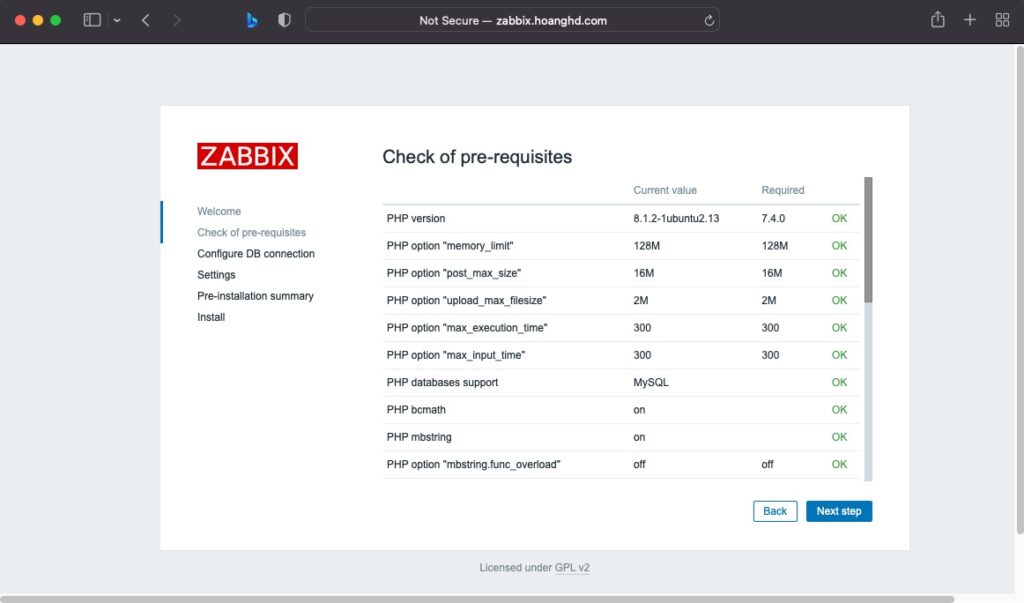
Task: Click PHP option "post_max_size" row label
Action: pyautogui.click(x=454, y=273)
